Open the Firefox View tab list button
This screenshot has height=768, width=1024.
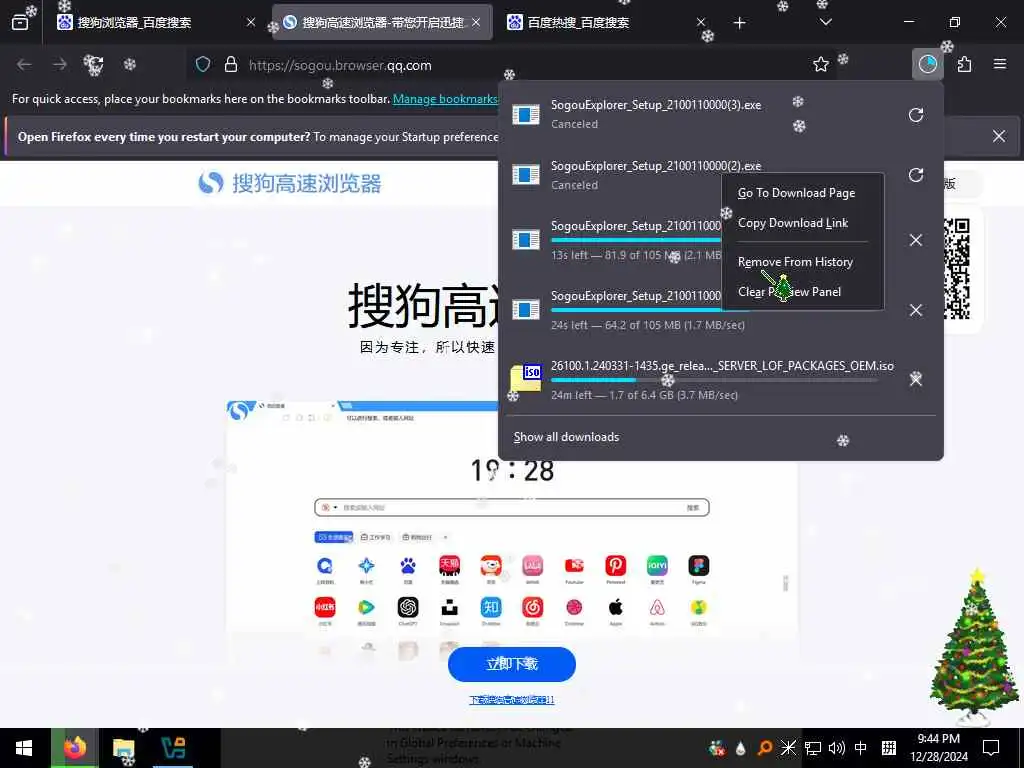20,22
